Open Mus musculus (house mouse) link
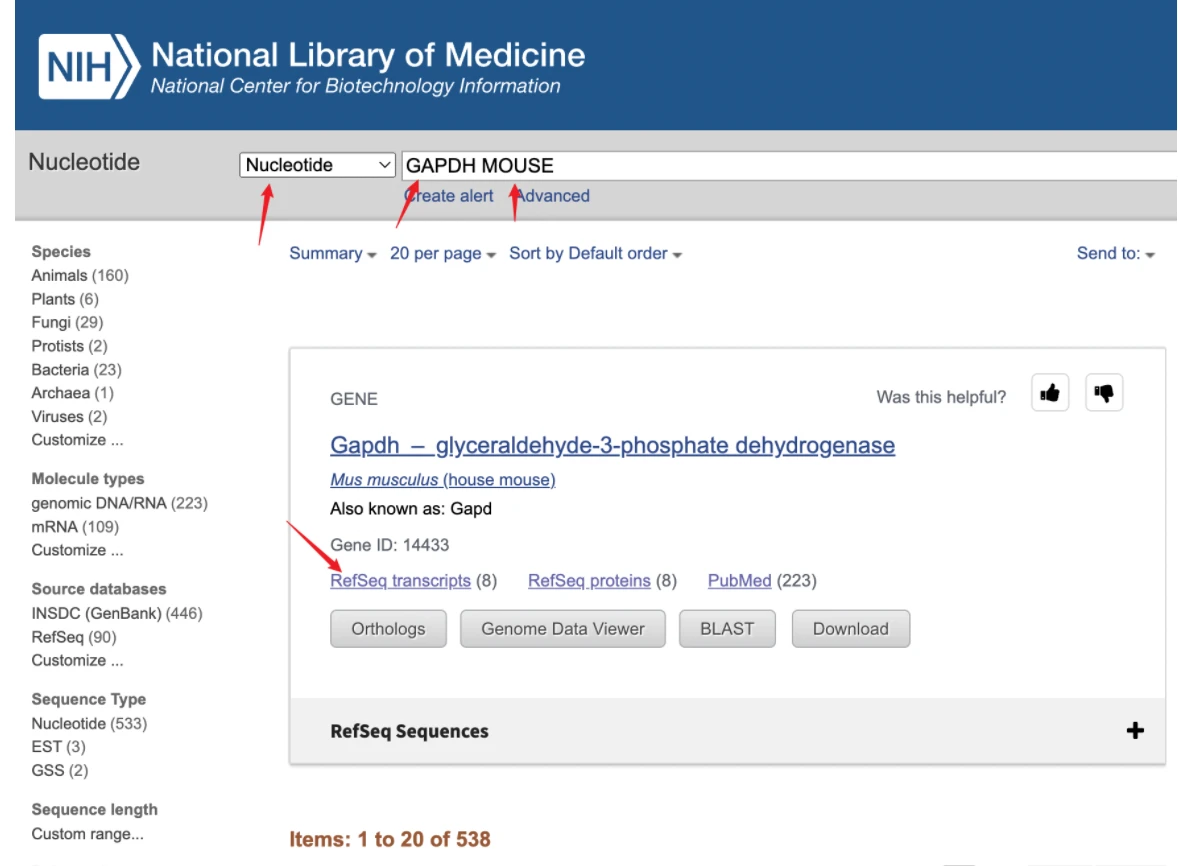 (443, 480)
